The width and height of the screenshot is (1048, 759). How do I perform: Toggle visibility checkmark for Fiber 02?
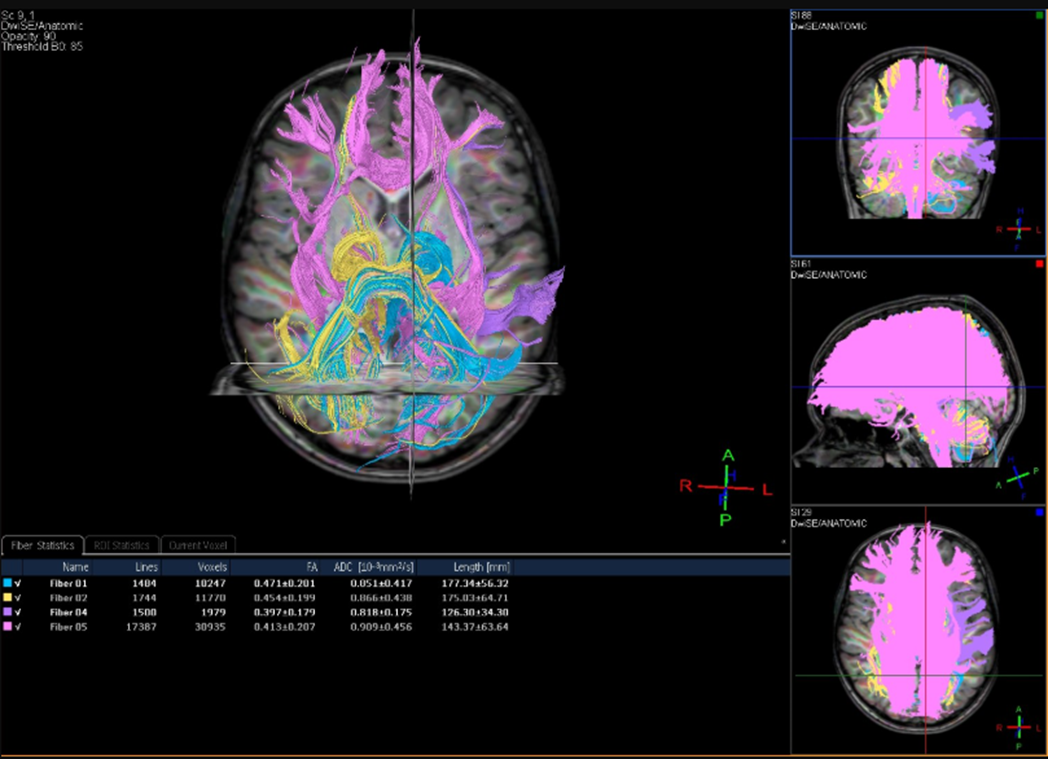pyautogui.click(x=19, y=597)
